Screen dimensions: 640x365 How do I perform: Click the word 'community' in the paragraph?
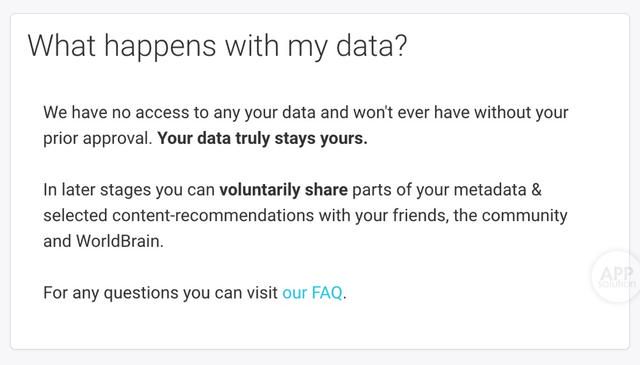524,215
